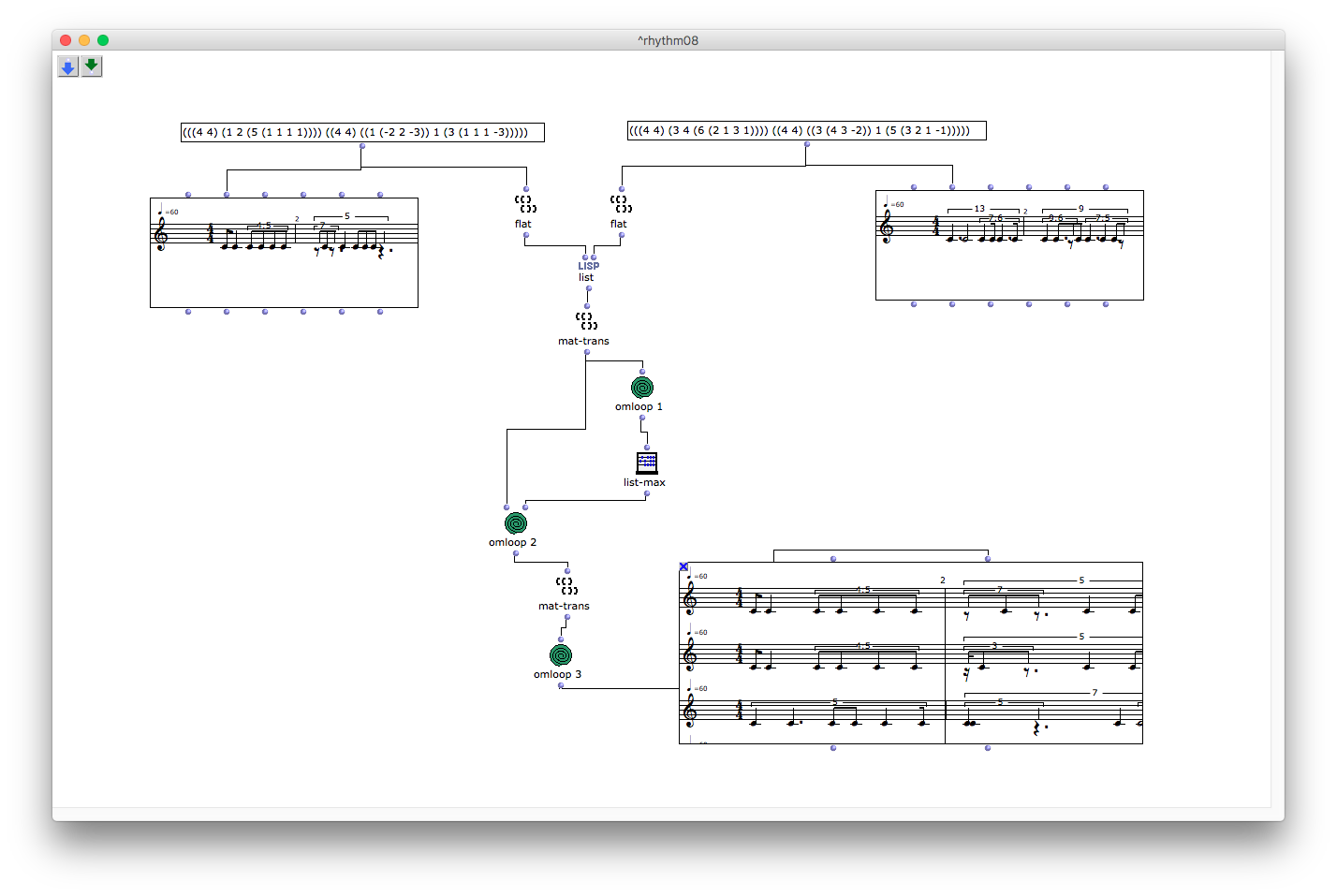
Task: Click the left rhythm tree text box
Action: click(x=362, y=132)
